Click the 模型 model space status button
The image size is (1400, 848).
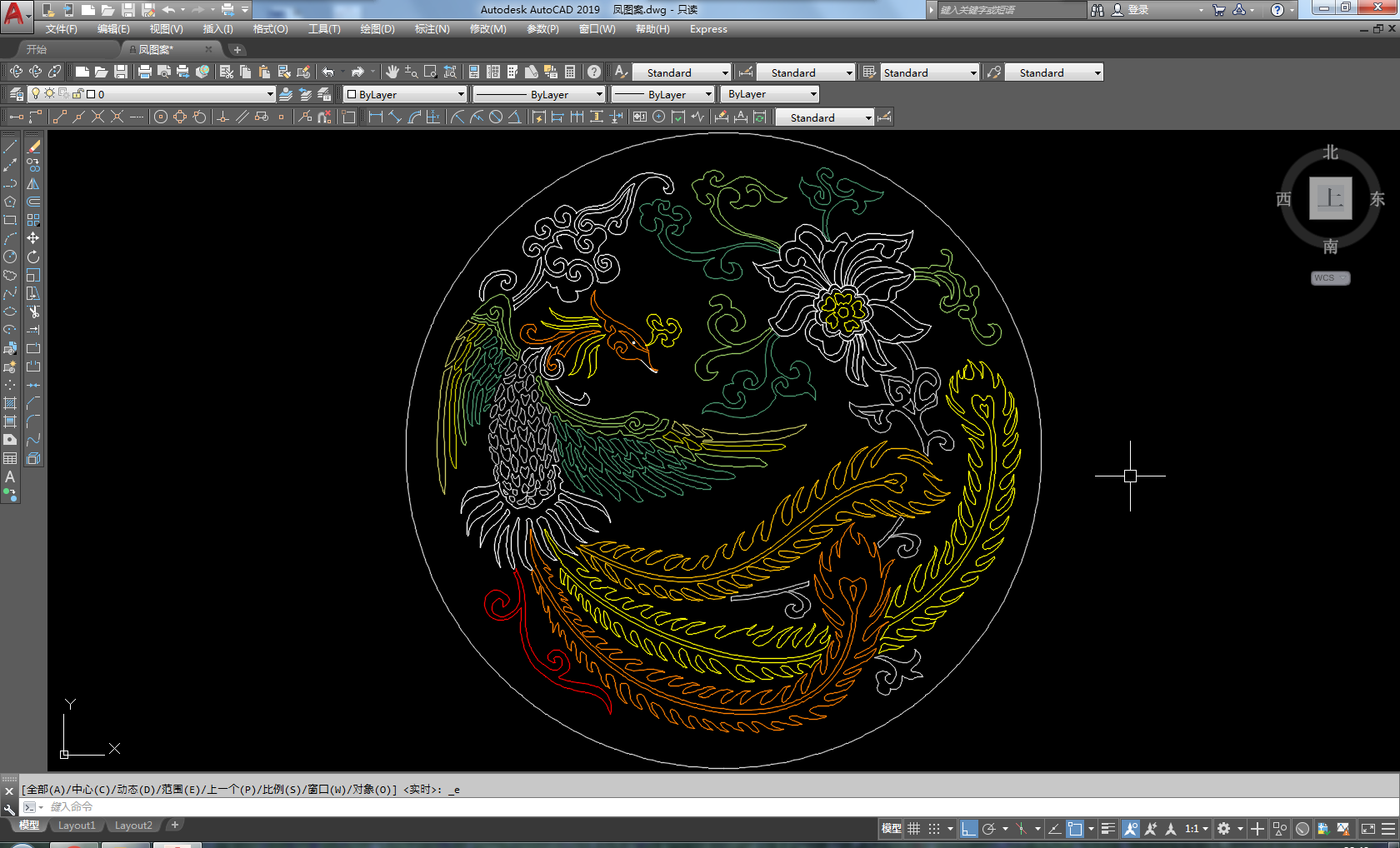[x=892, y=829]
